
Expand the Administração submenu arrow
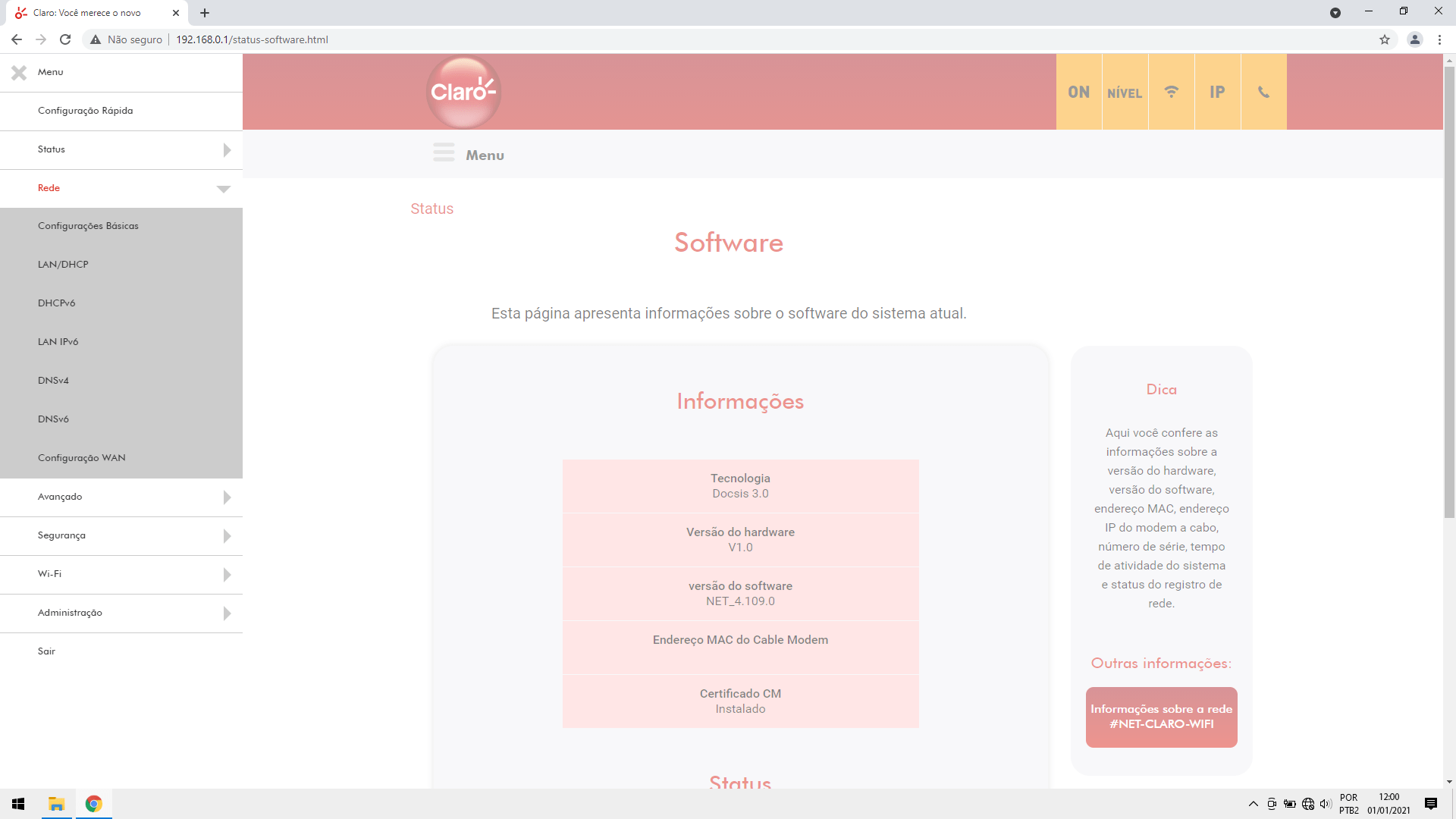pos(227,613)
